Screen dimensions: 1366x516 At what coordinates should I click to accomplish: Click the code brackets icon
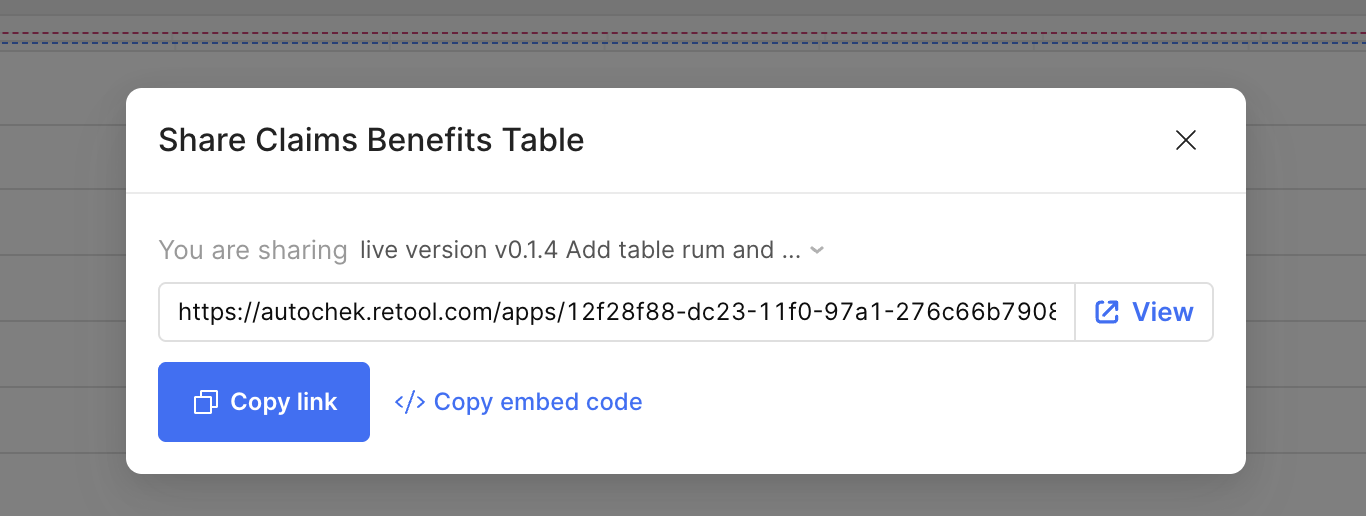pyautogui.click(x=410, y=402)
